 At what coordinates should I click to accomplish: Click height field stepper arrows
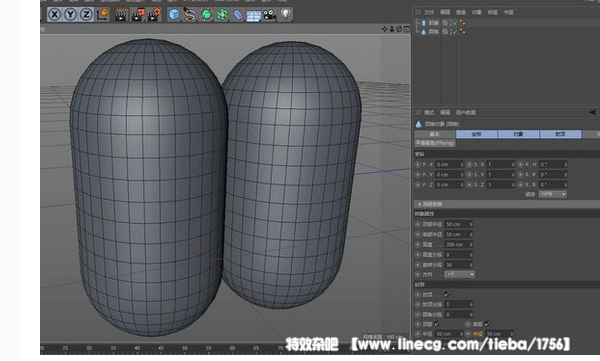point(471,245)
